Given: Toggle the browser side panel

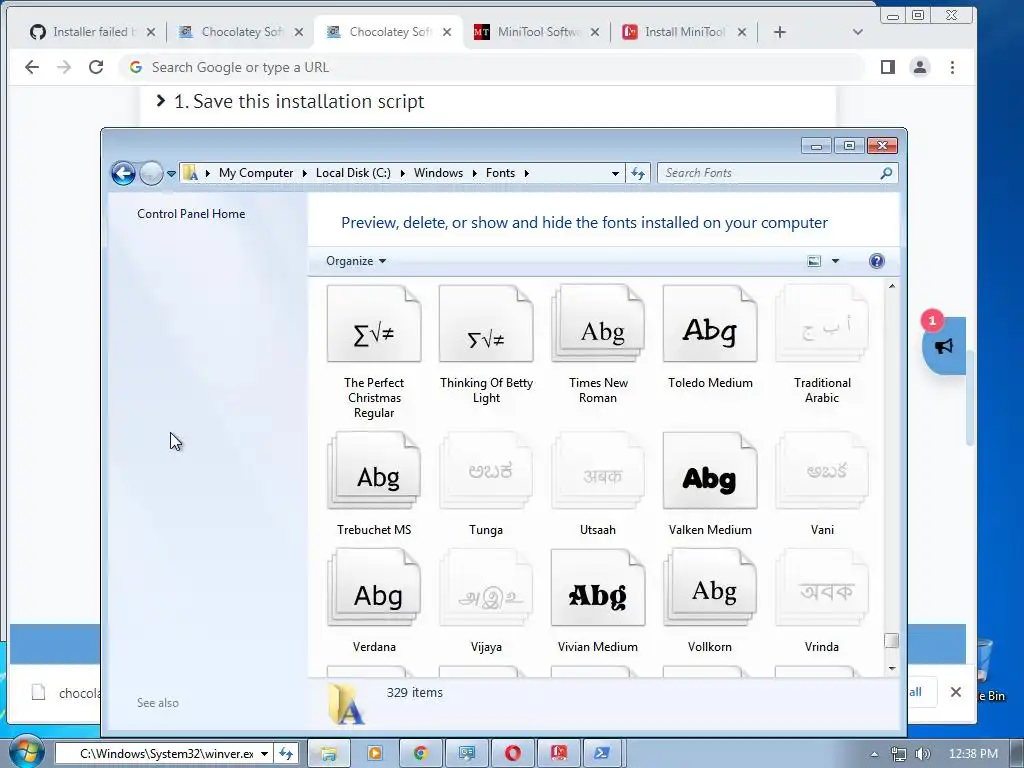Looking at the screenshot, I should pos(888,67).
